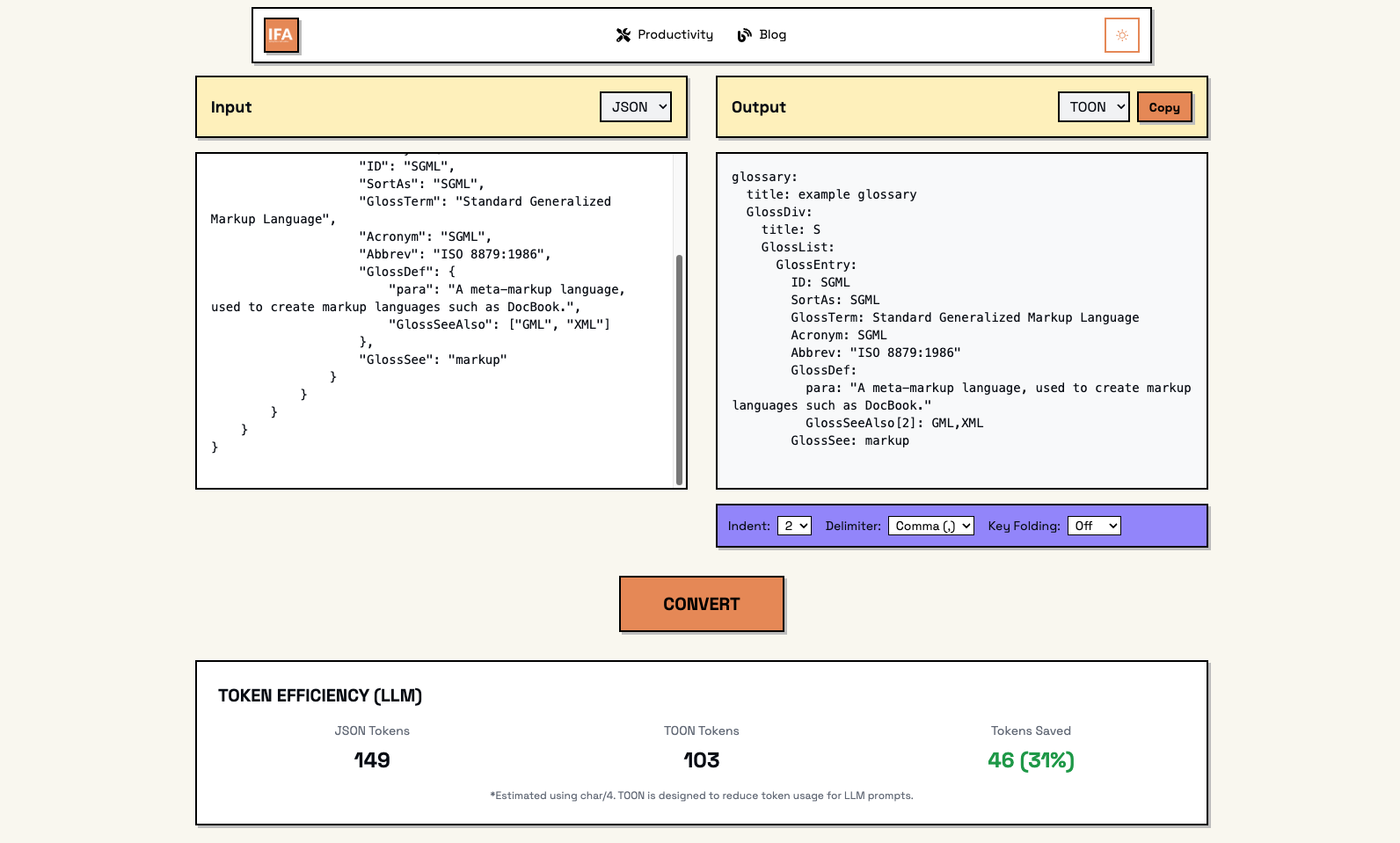Click the TOKEN EFFICIENCY (LLM) heading

[320, 696]
